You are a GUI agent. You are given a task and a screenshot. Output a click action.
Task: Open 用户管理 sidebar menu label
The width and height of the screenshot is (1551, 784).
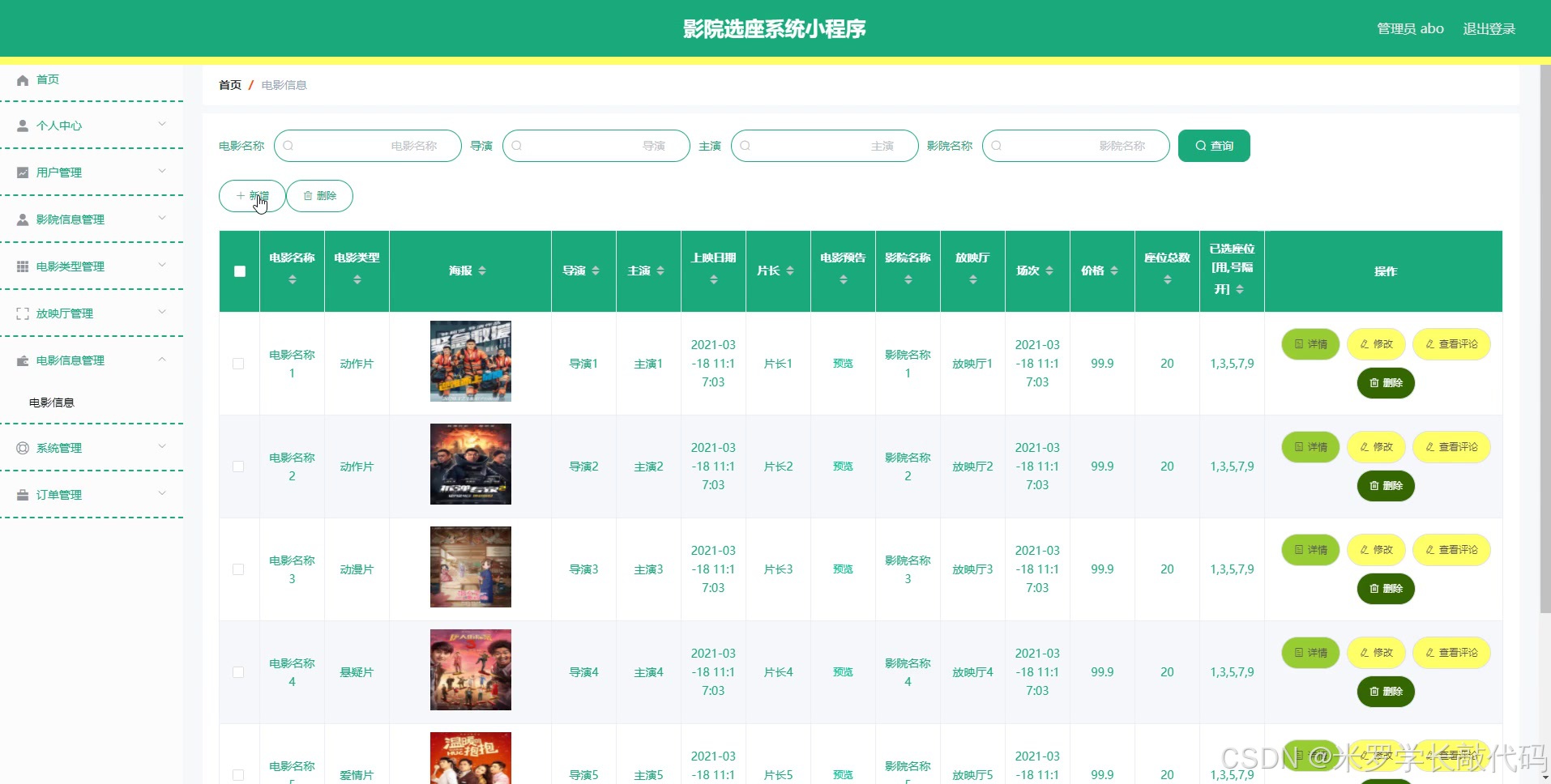59,173
